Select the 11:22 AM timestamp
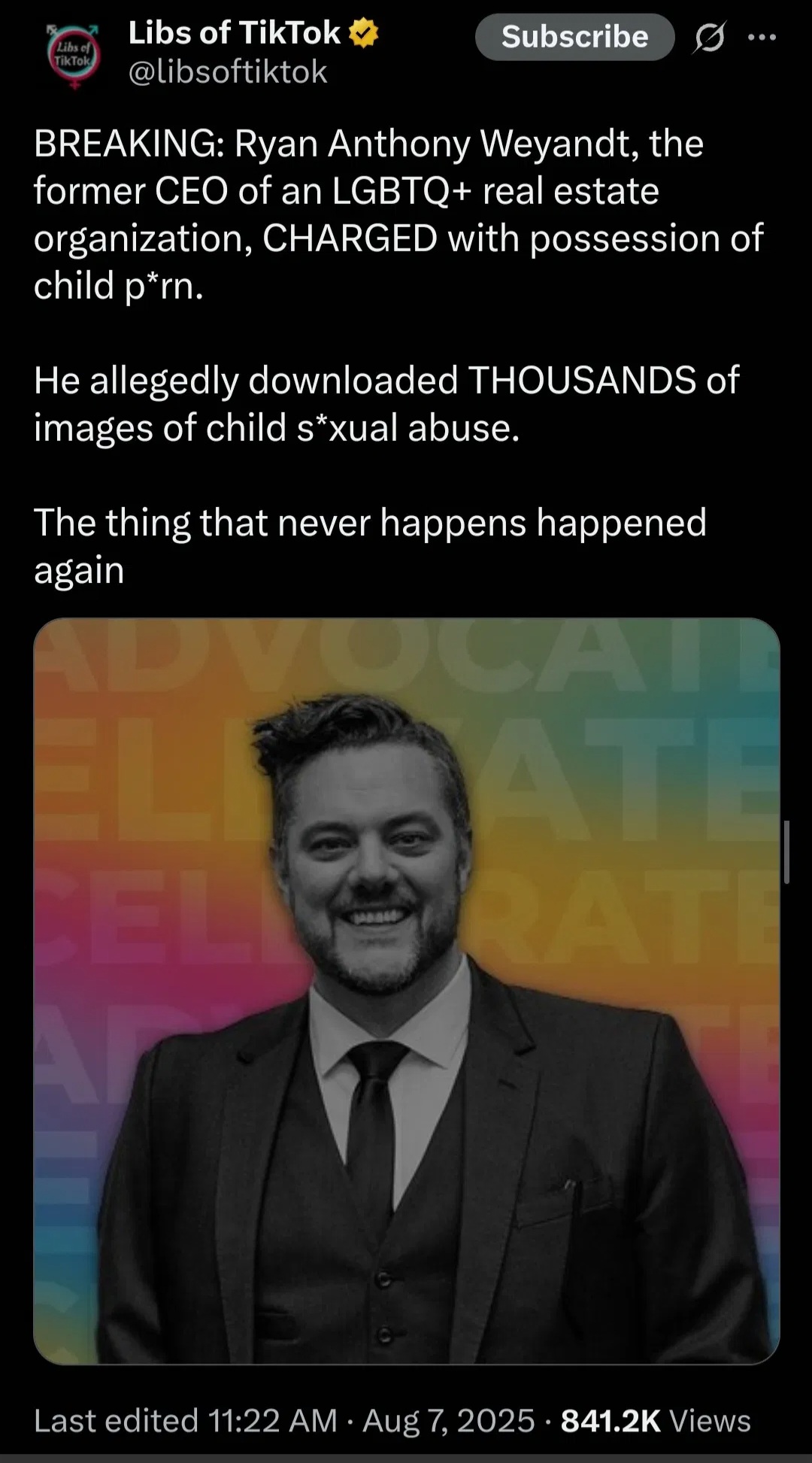This screenshot has width=812, height=1463. tap(272, 1421)
